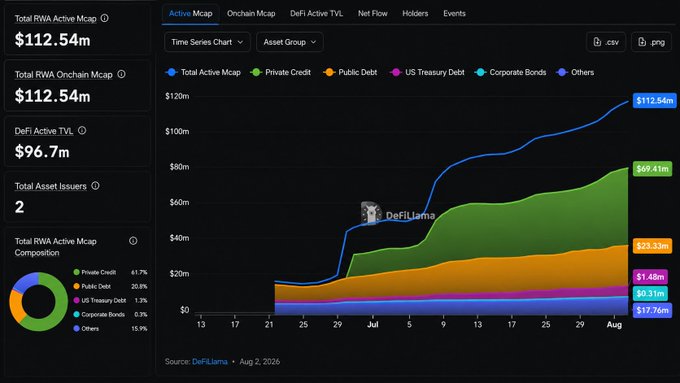Open the DeFiLlama source link
The width and height of the screenshot is (680, 383).
point(209,361)
